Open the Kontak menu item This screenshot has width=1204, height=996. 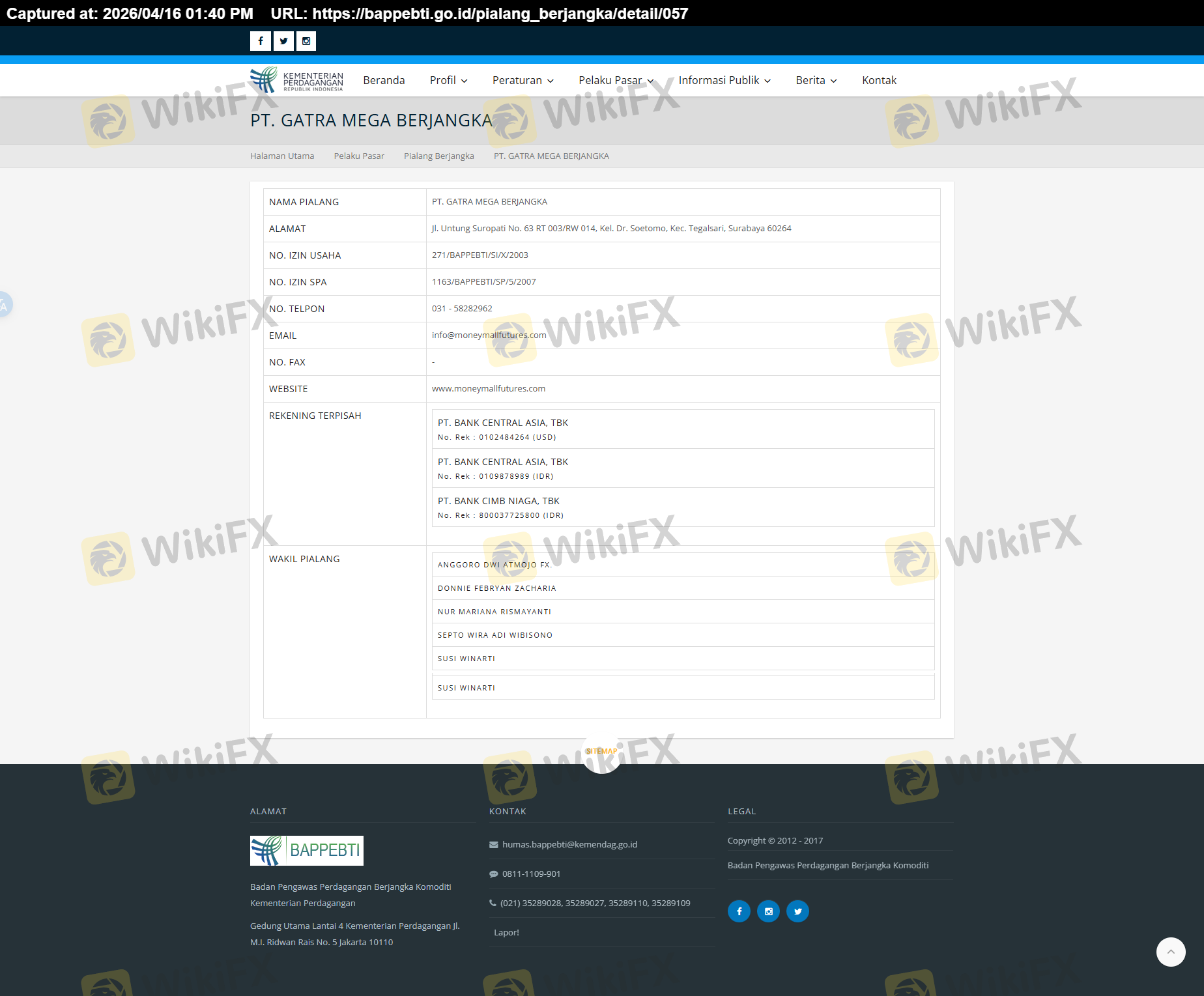click(x=879, y=80)
